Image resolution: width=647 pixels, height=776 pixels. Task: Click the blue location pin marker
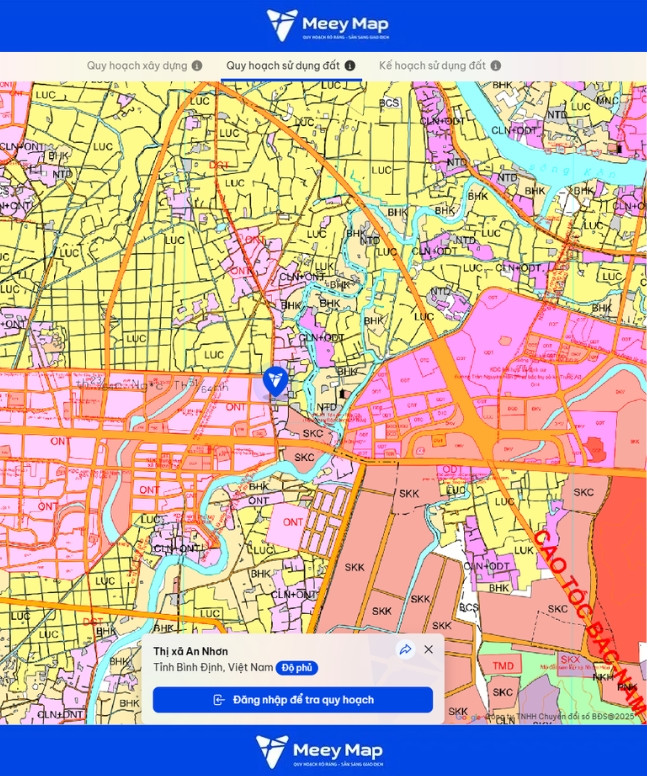coord(275,381)
